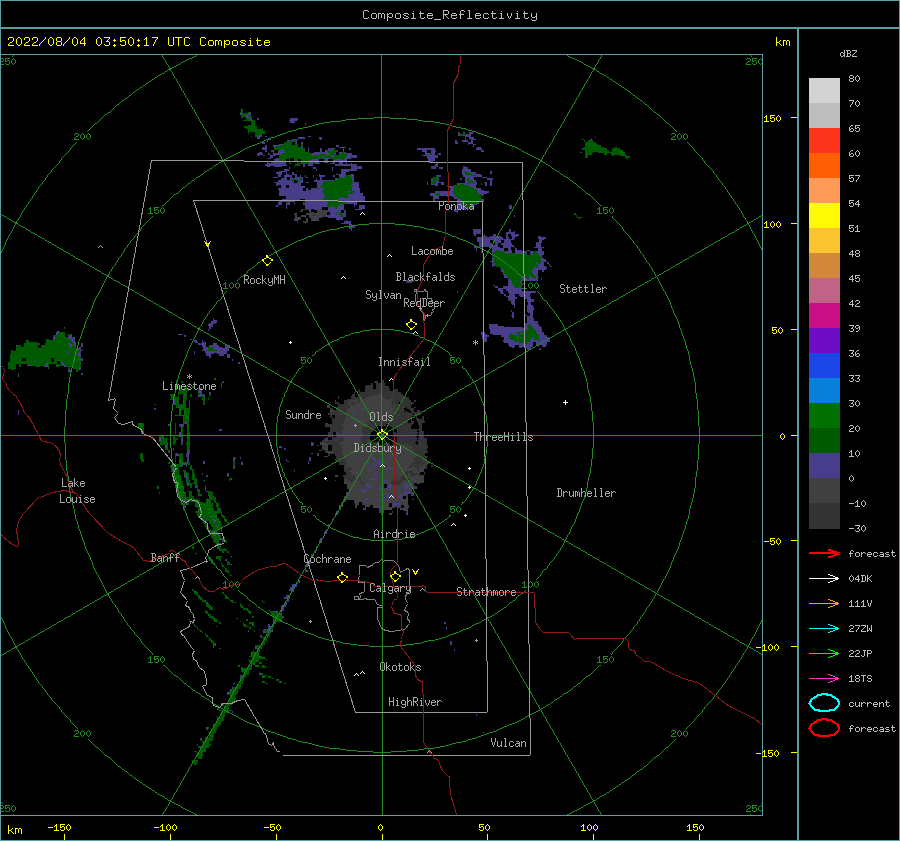This screenshot has height=841, width=900.
Task: Select the blue swatch between 36 and 33 dBZ
Action: pyautogui.click(x=824, y=366)
